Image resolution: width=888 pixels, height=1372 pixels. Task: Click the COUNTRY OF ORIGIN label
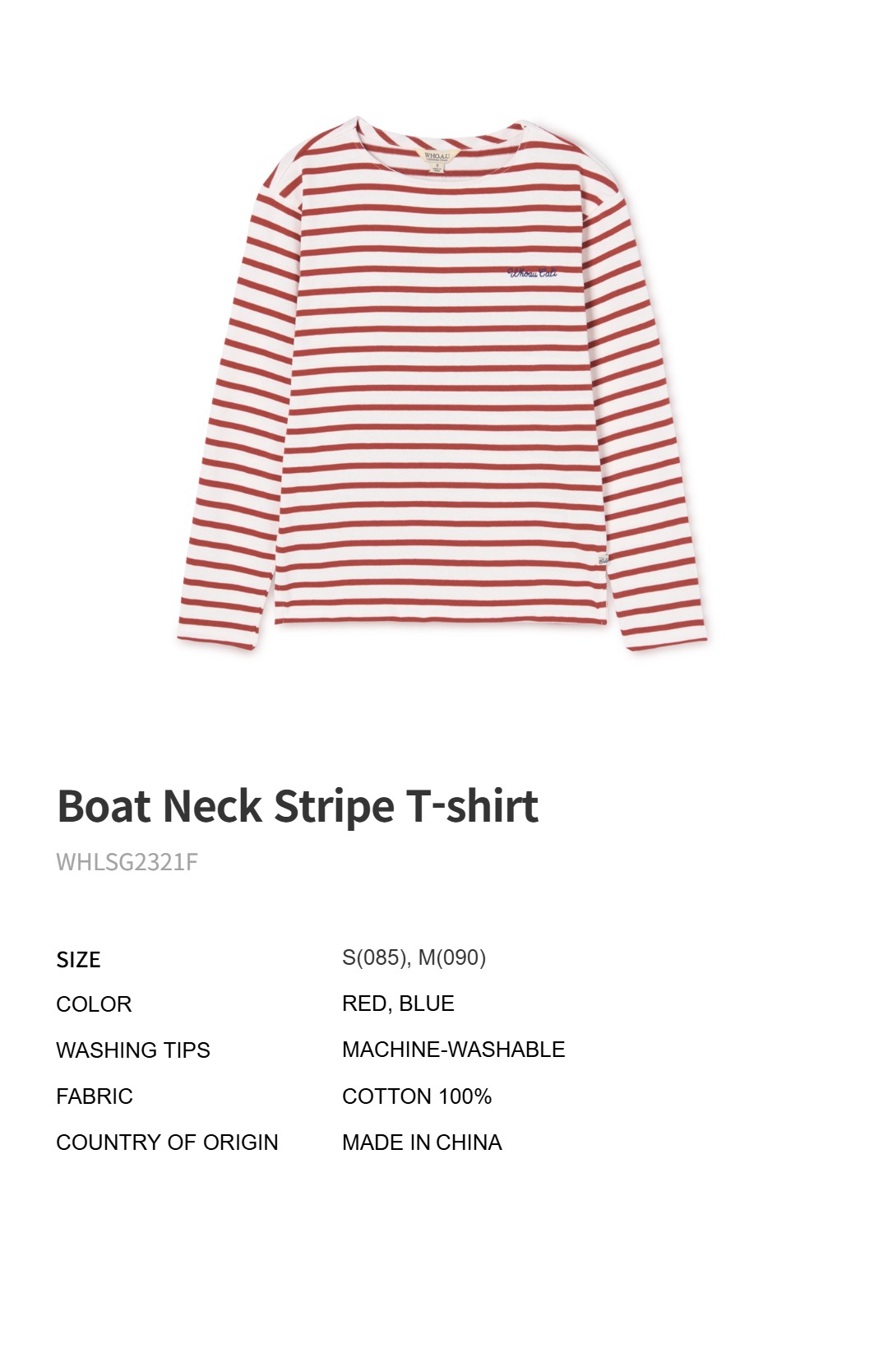click(167, 1143)
